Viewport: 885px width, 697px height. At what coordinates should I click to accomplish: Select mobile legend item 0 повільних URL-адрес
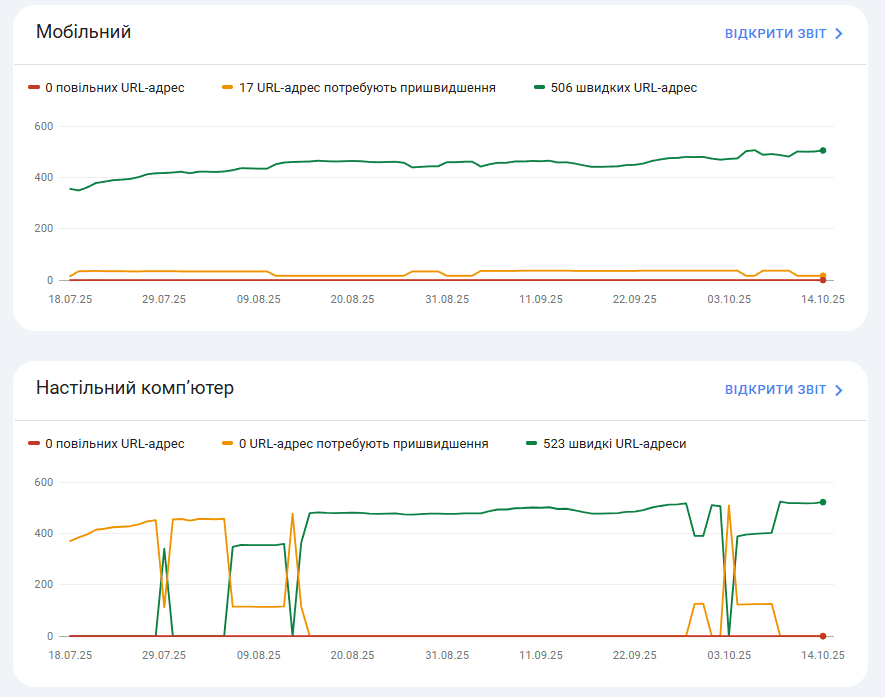click(107, 88)
